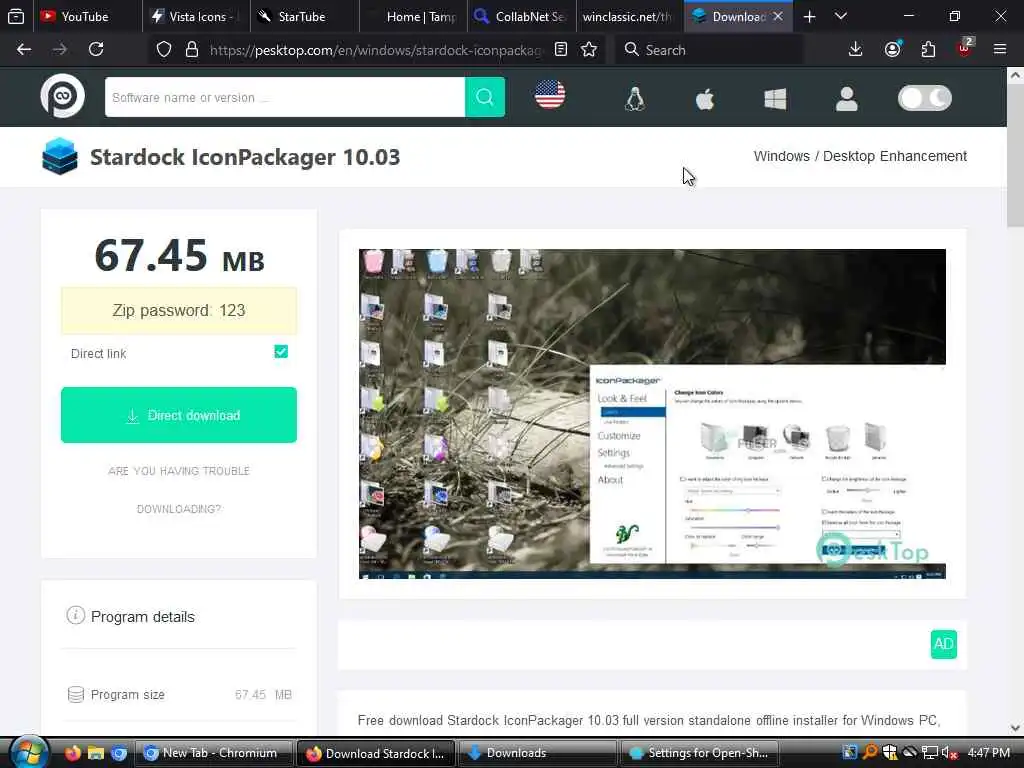Viewport: 1024px width, 768px height.
Task: Click the Stardock IconPackager cube icon
Action: [x=59, y=156]
